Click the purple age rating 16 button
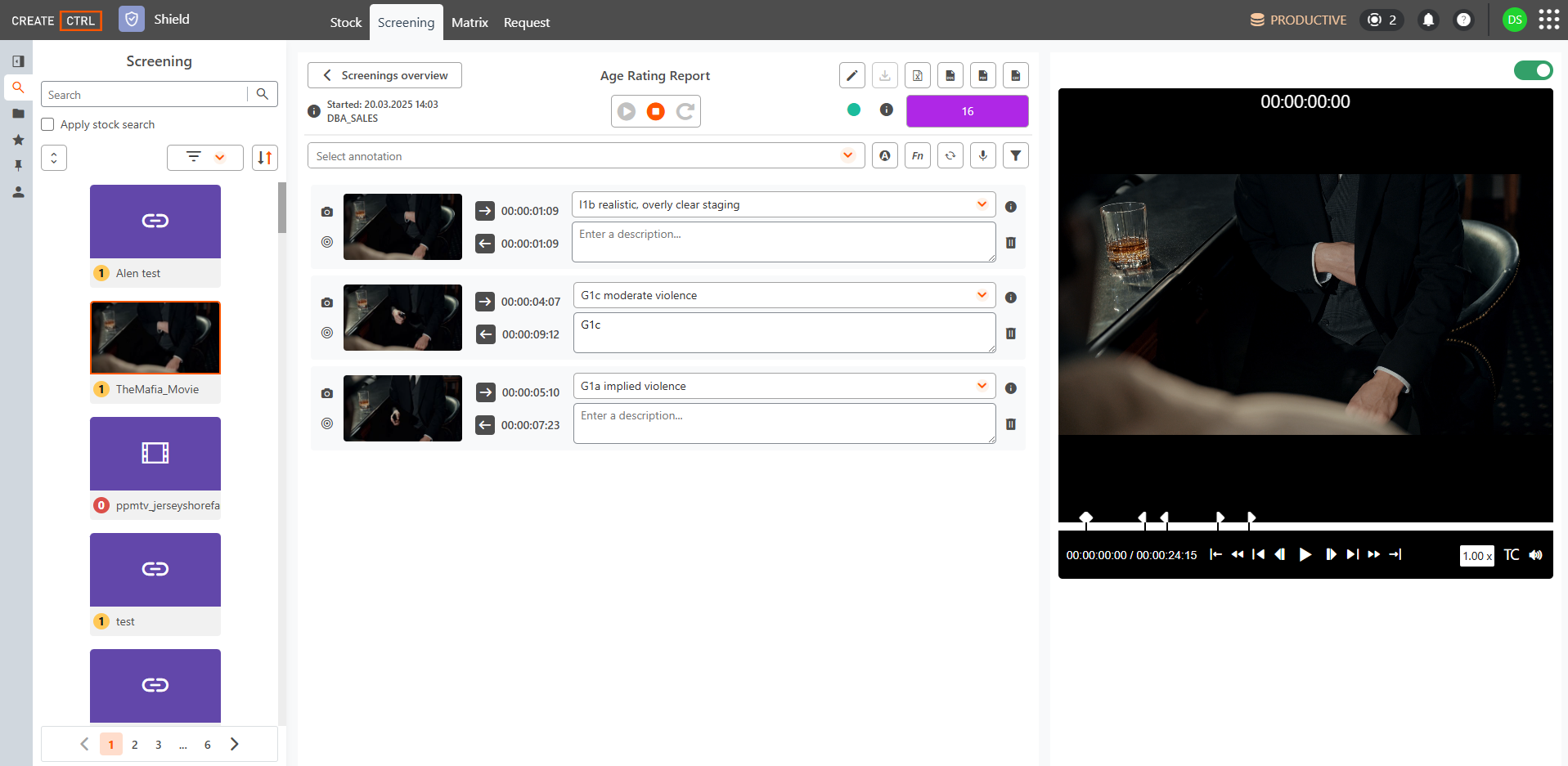The height and width of the screenshot is (766, 1568). pos(968,111)
